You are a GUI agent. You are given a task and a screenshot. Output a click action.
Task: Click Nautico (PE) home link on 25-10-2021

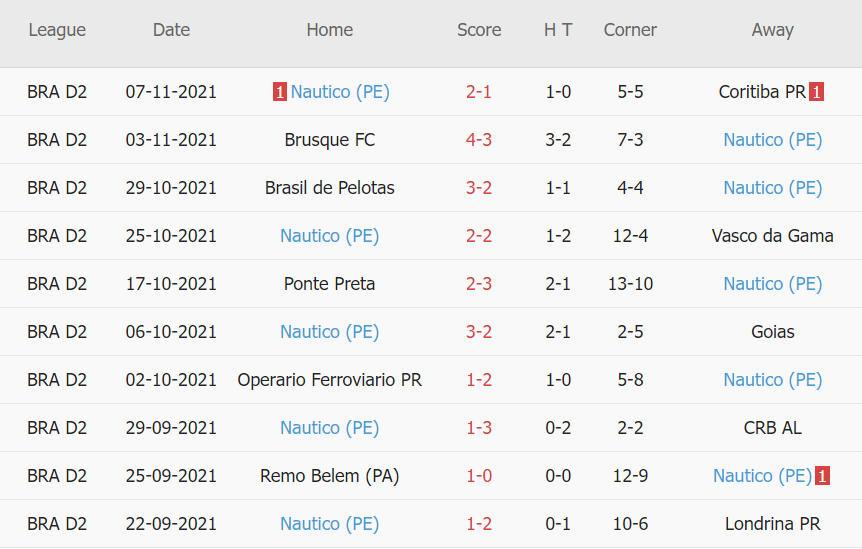pyautogui.click(x=330, y=236)
